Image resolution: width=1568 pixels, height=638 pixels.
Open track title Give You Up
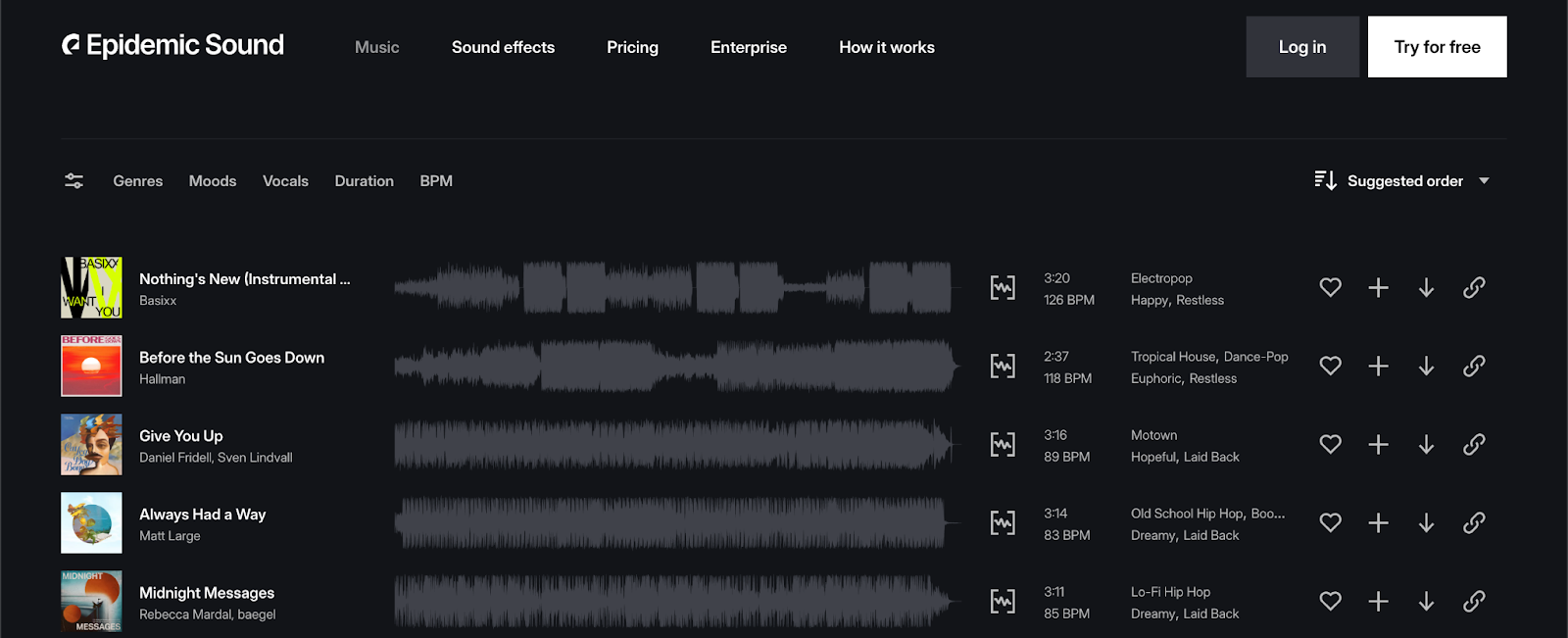(x=181, y=436)
